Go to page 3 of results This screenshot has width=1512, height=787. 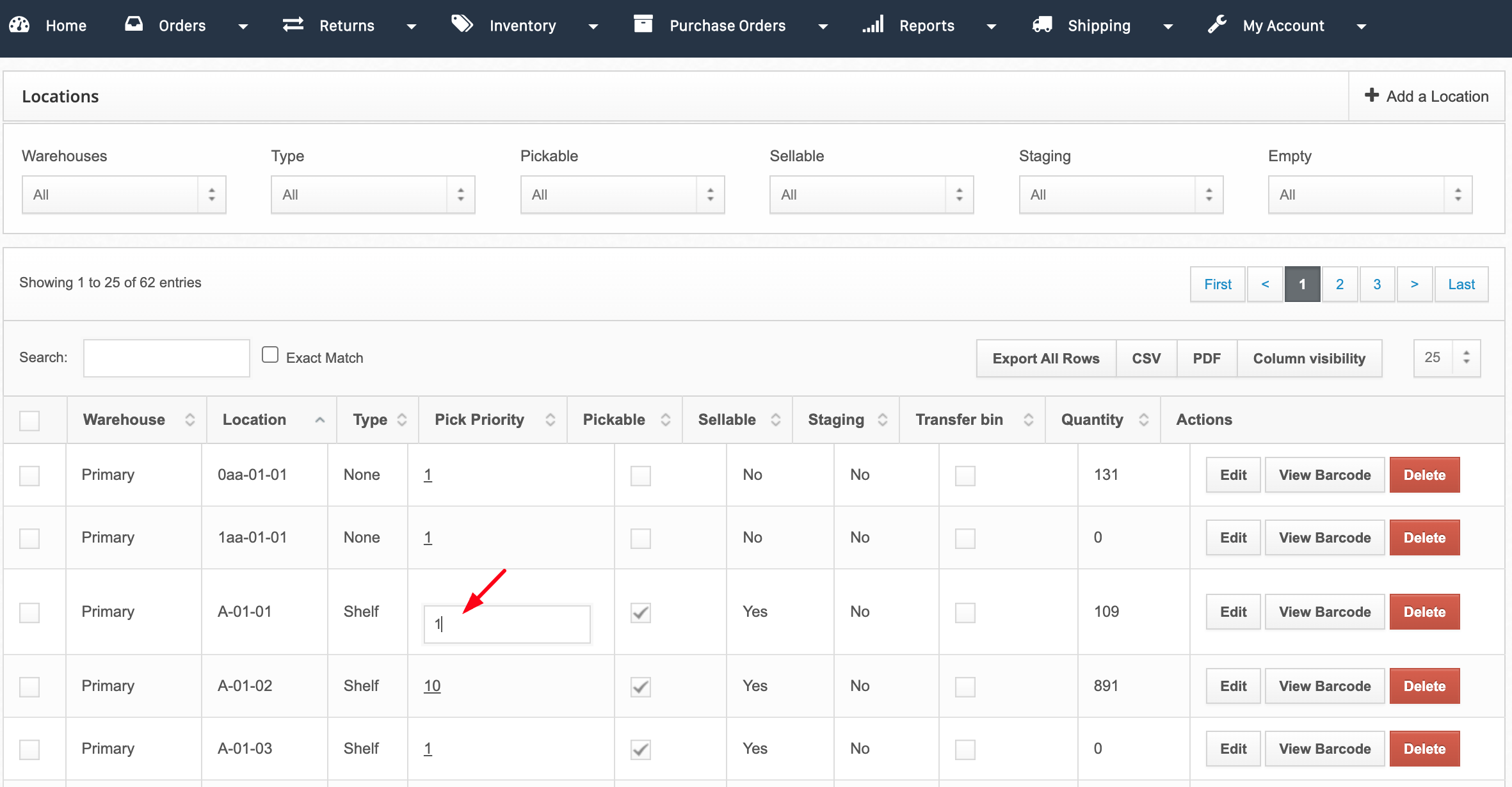(1377, 284)
